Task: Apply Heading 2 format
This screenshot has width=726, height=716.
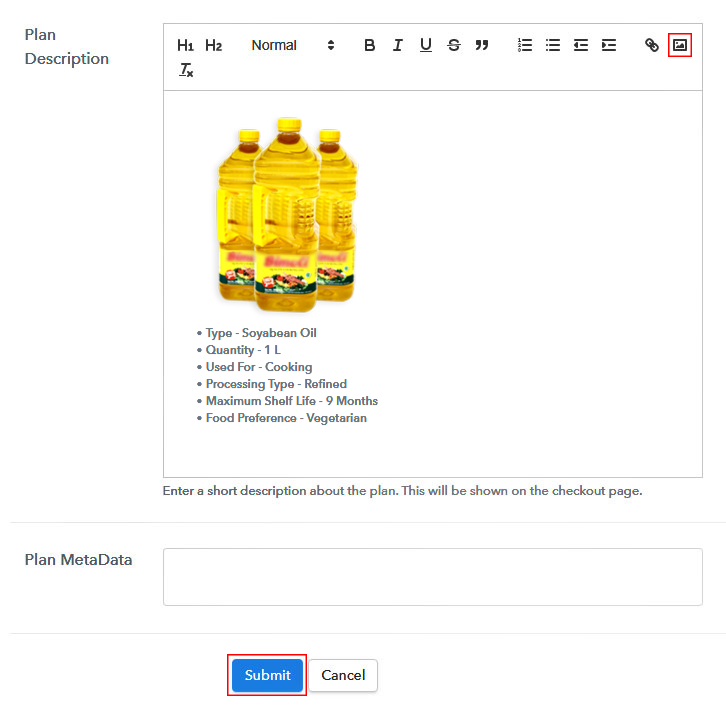Action: [213, 45]
